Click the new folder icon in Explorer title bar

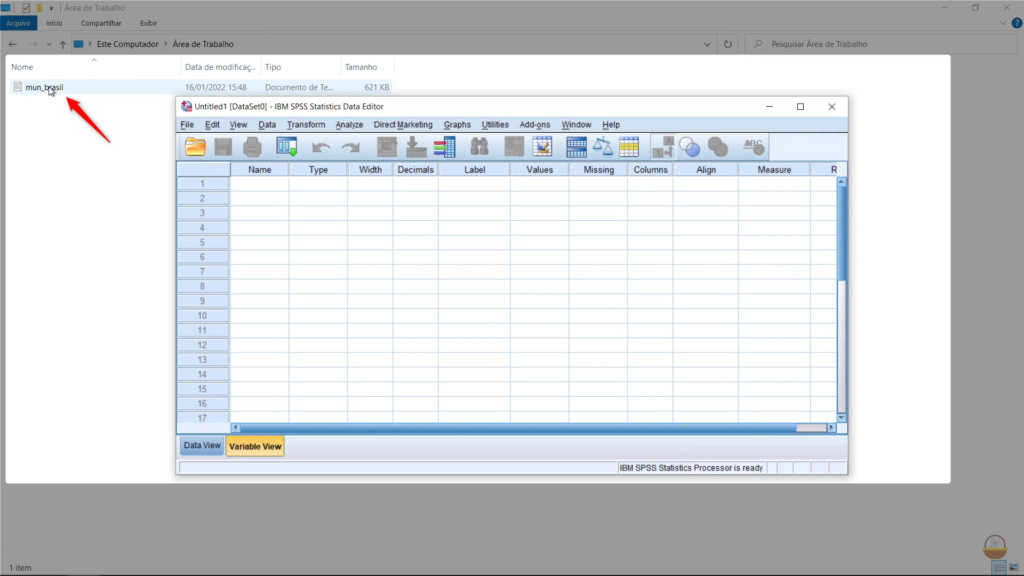click(x=39, y=8)
